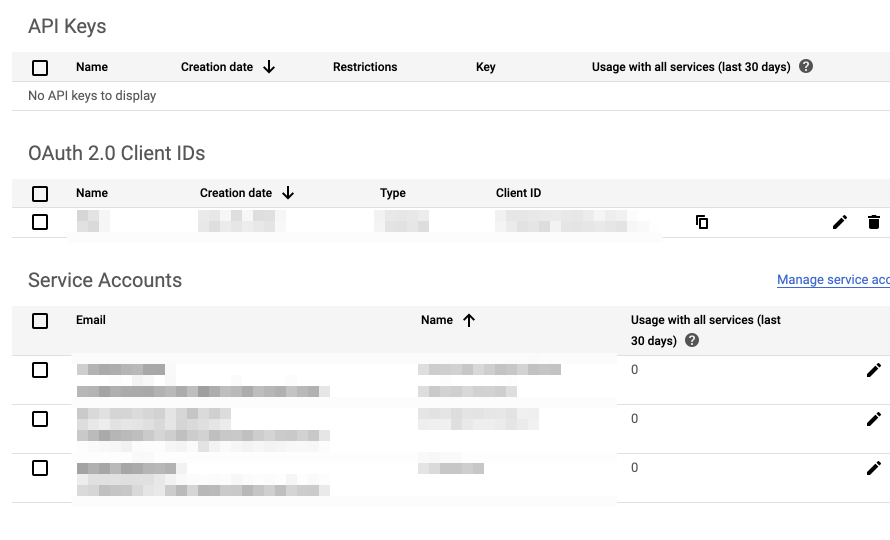
Task: Tick the third service account checkbox
Action: coord(40,468)
